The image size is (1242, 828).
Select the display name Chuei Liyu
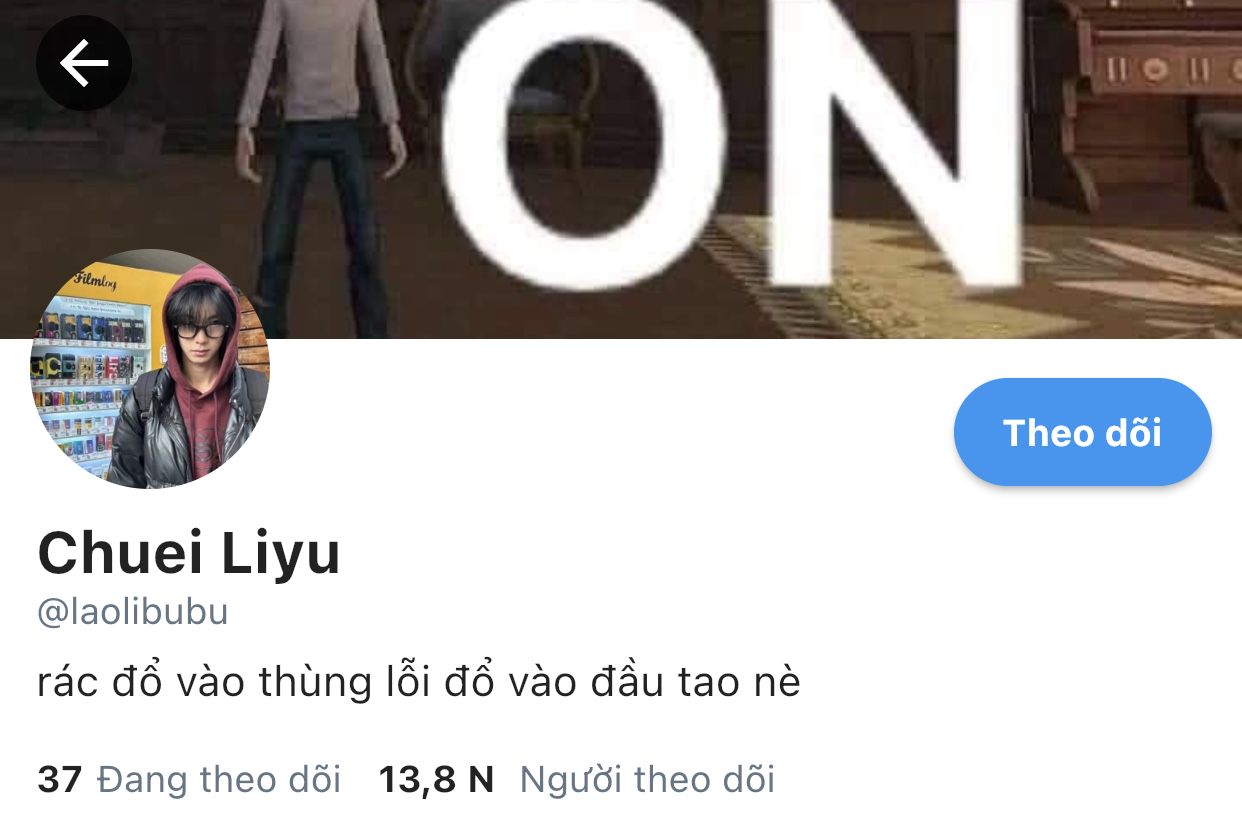click(x=189, y=553)
